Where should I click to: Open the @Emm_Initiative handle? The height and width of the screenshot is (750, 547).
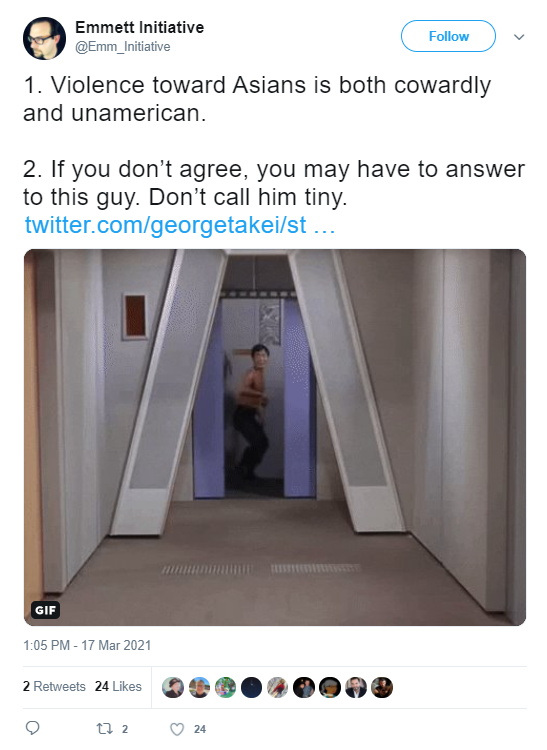(122, 46)
